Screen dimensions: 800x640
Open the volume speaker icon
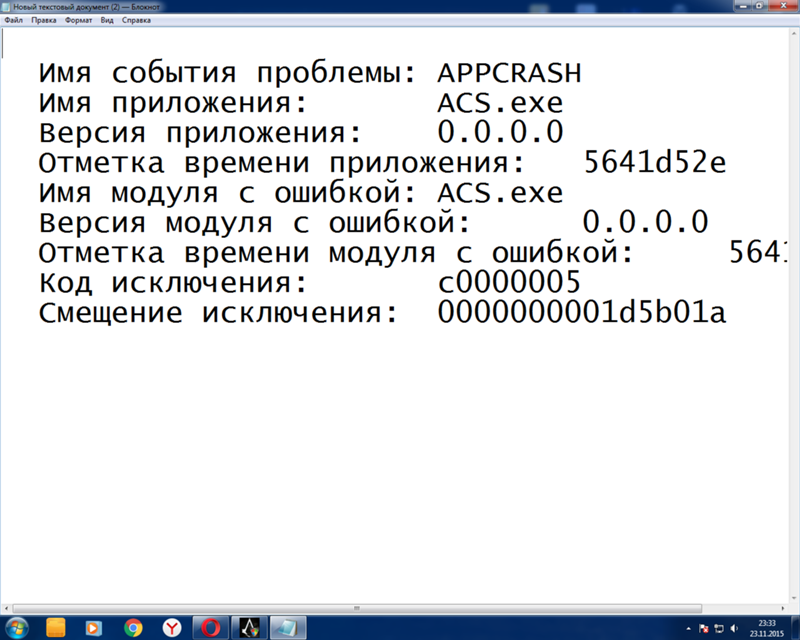(734, 629)
